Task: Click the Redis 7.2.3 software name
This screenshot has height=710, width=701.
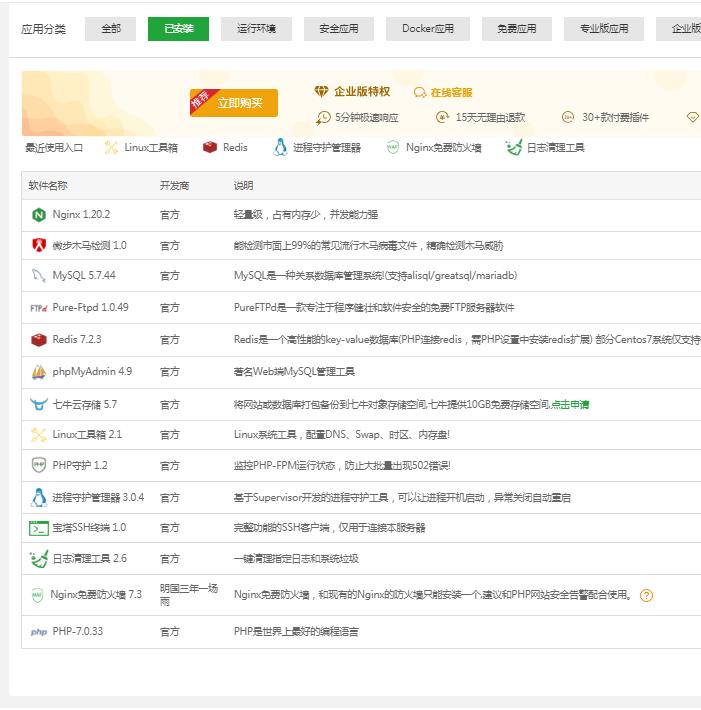Action: coord(77,340)
